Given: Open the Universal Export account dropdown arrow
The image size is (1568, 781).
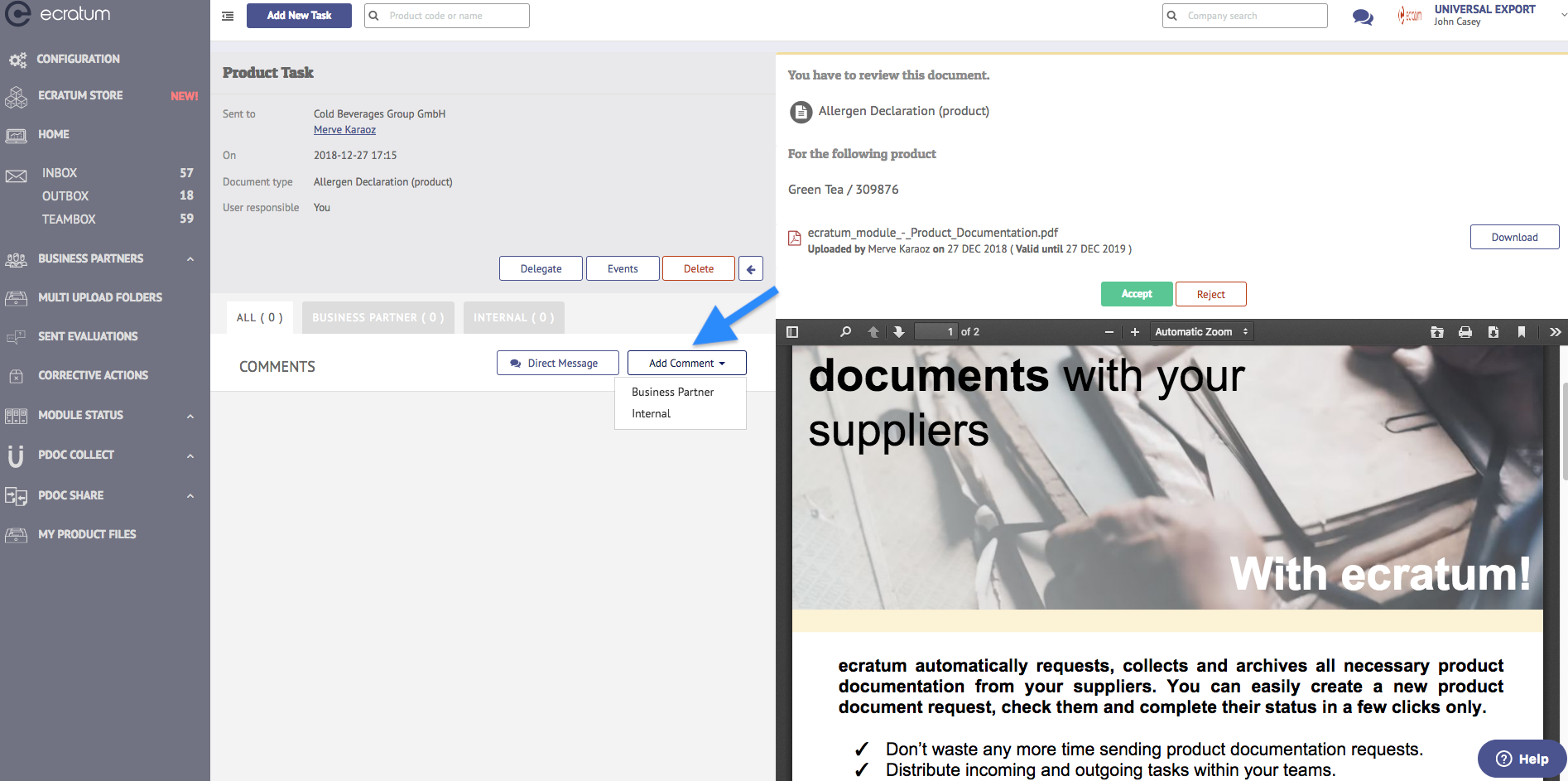Looking at the screenshot, I should click(x=1563, y=13).
